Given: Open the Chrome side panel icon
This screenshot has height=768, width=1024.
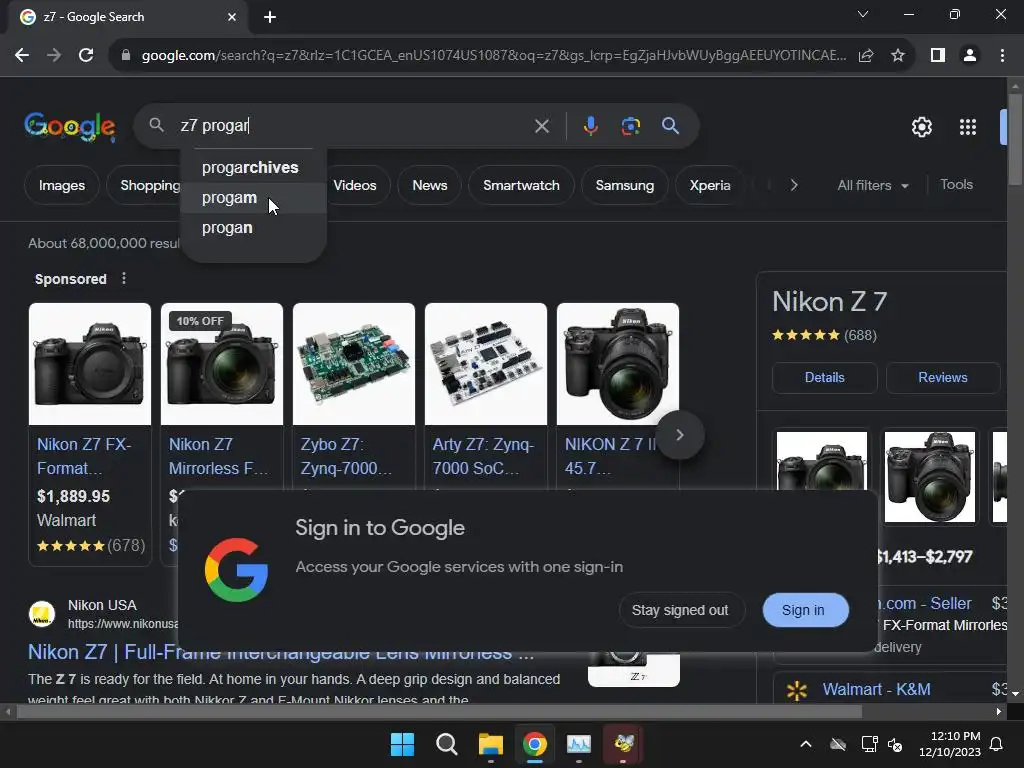Looking at the screenshot, I should click(938, 56).
